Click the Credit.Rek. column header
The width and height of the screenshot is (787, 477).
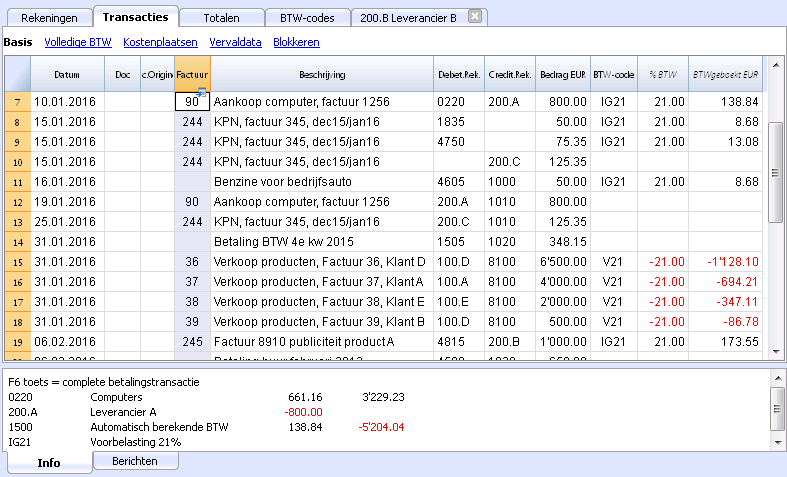tap(510, 74)
